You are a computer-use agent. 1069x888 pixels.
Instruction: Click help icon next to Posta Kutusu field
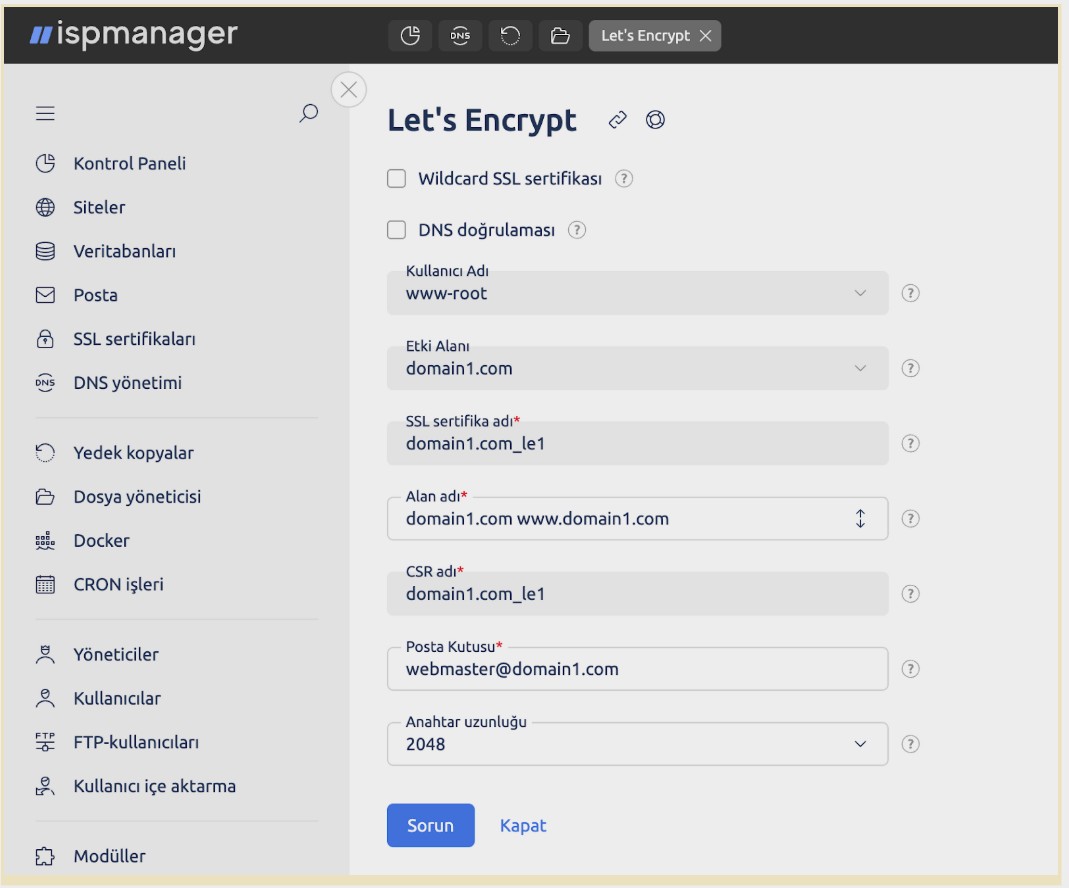pos(910,669)
